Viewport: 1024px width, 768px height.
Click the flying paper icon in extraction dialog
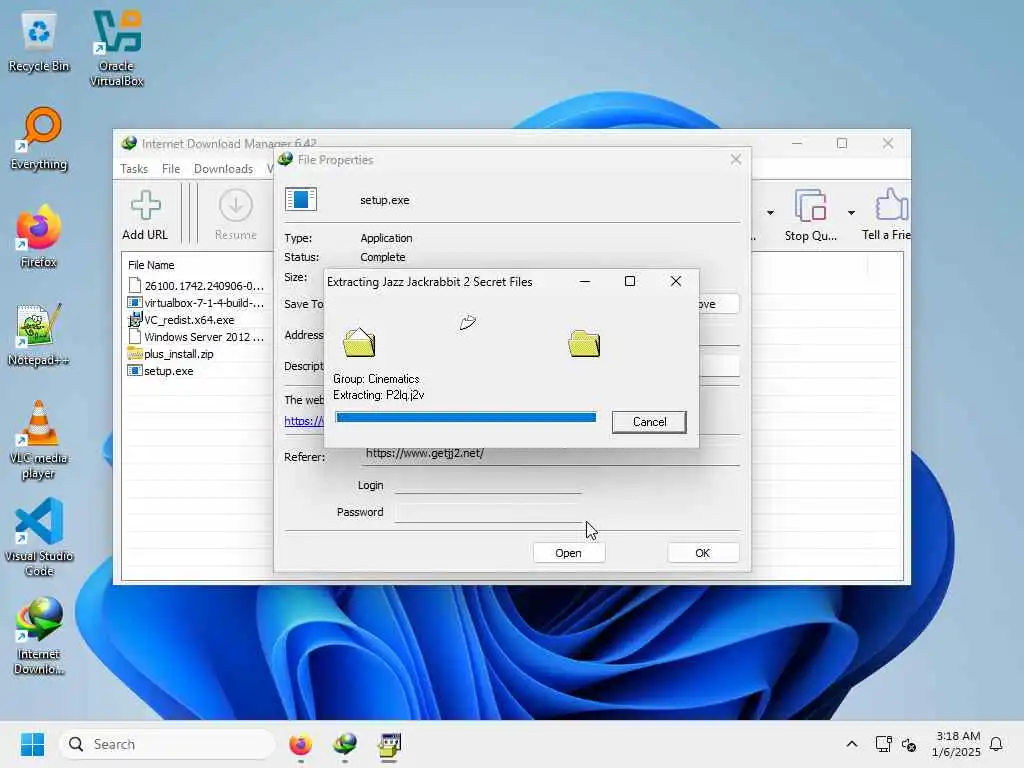tap(468, 322)
